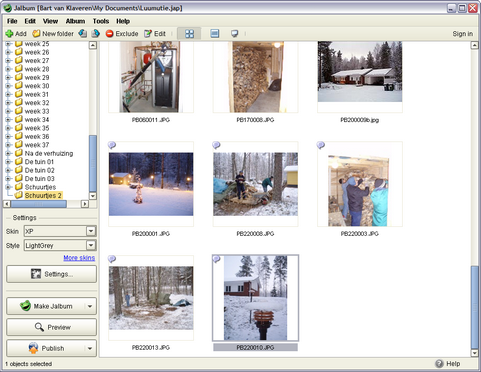The image size is (481, 372).
Task: Expand the week 30 tree node
Action: [x=8, y=86]
